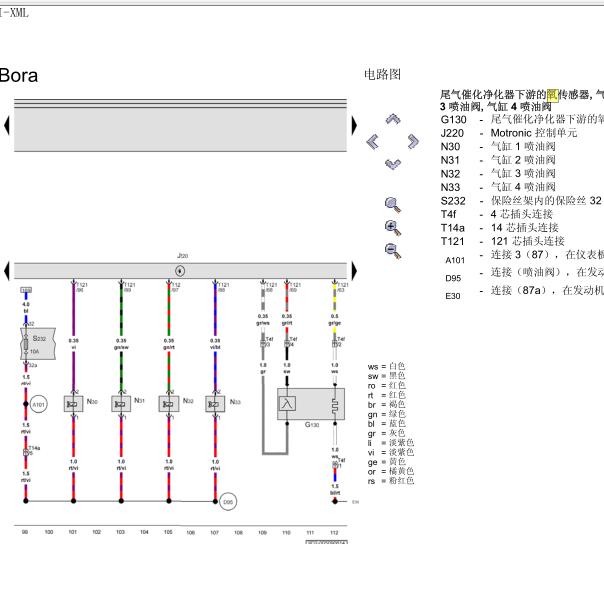Select the plain magnifier icon
Screen dimensions: 604x608
click(393, 205)
